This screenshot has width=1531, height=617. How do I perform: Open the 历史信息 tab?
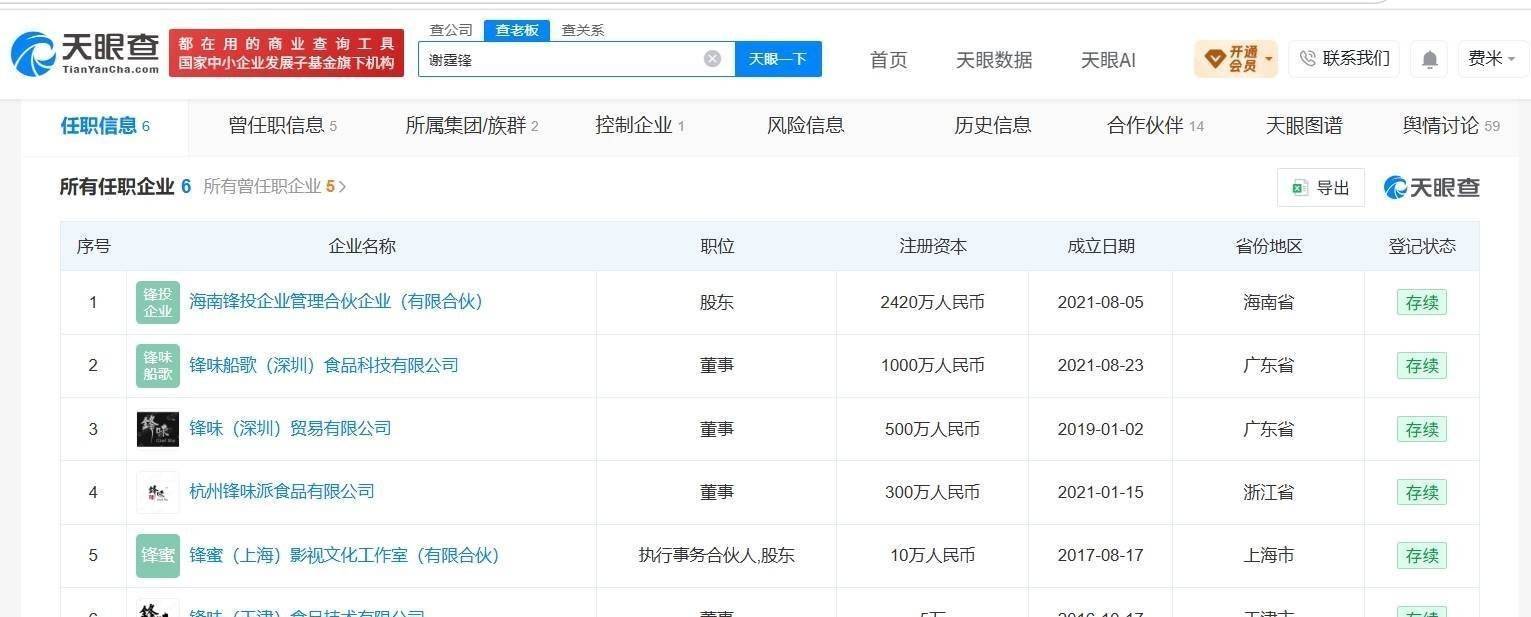click(993, 126)
